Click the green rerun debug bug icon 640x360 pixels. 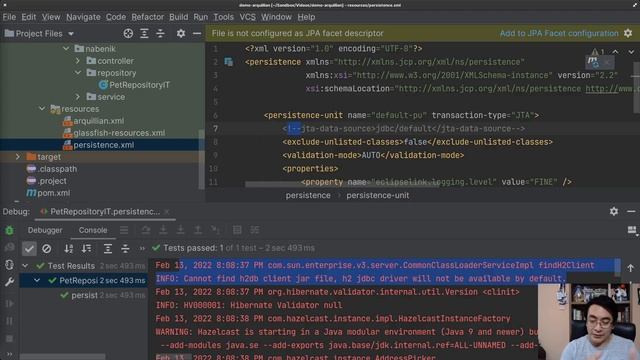point(9,230)
